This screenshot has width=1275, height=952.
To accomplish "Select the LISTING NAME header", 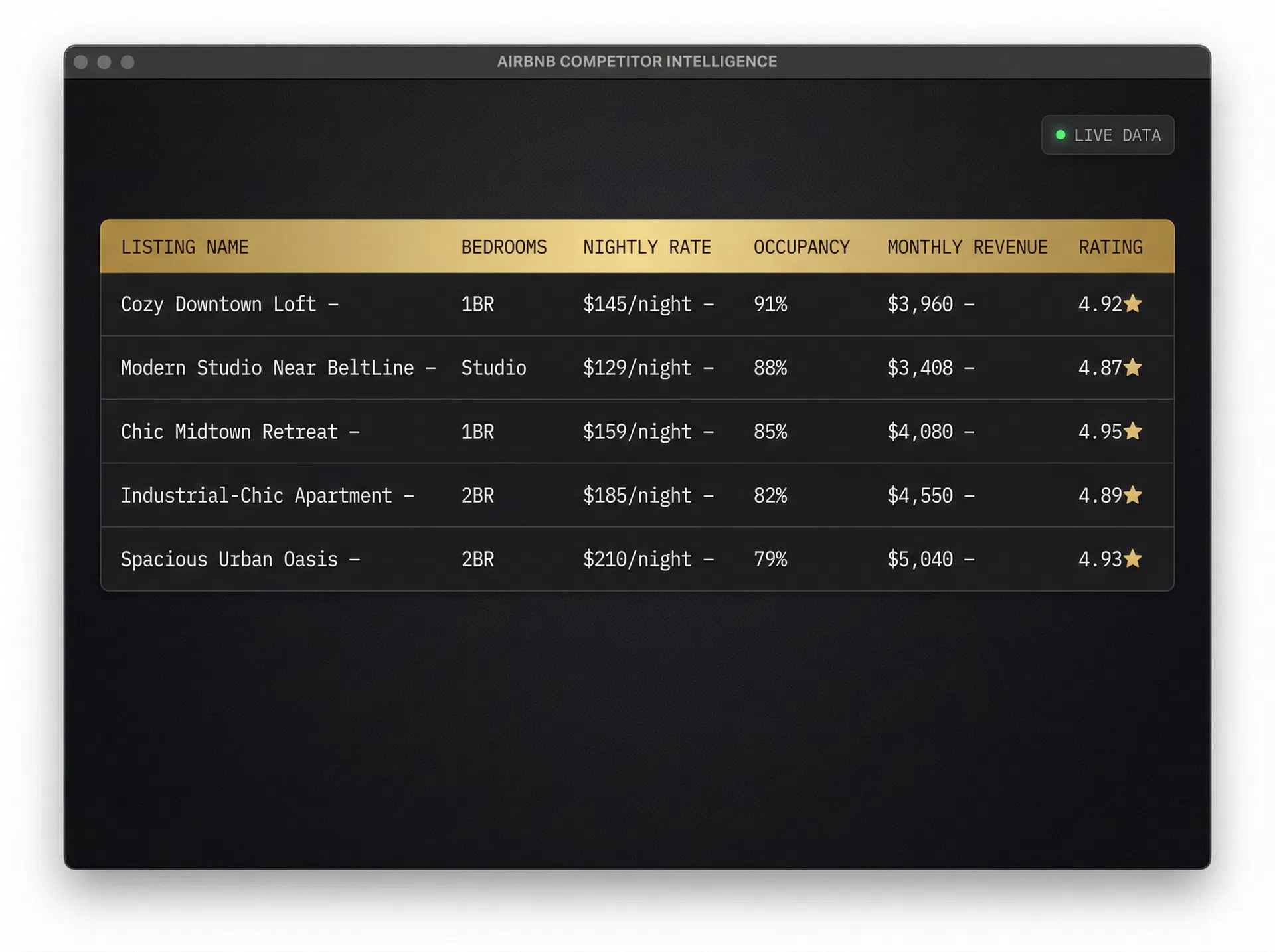I will [185, 246].
